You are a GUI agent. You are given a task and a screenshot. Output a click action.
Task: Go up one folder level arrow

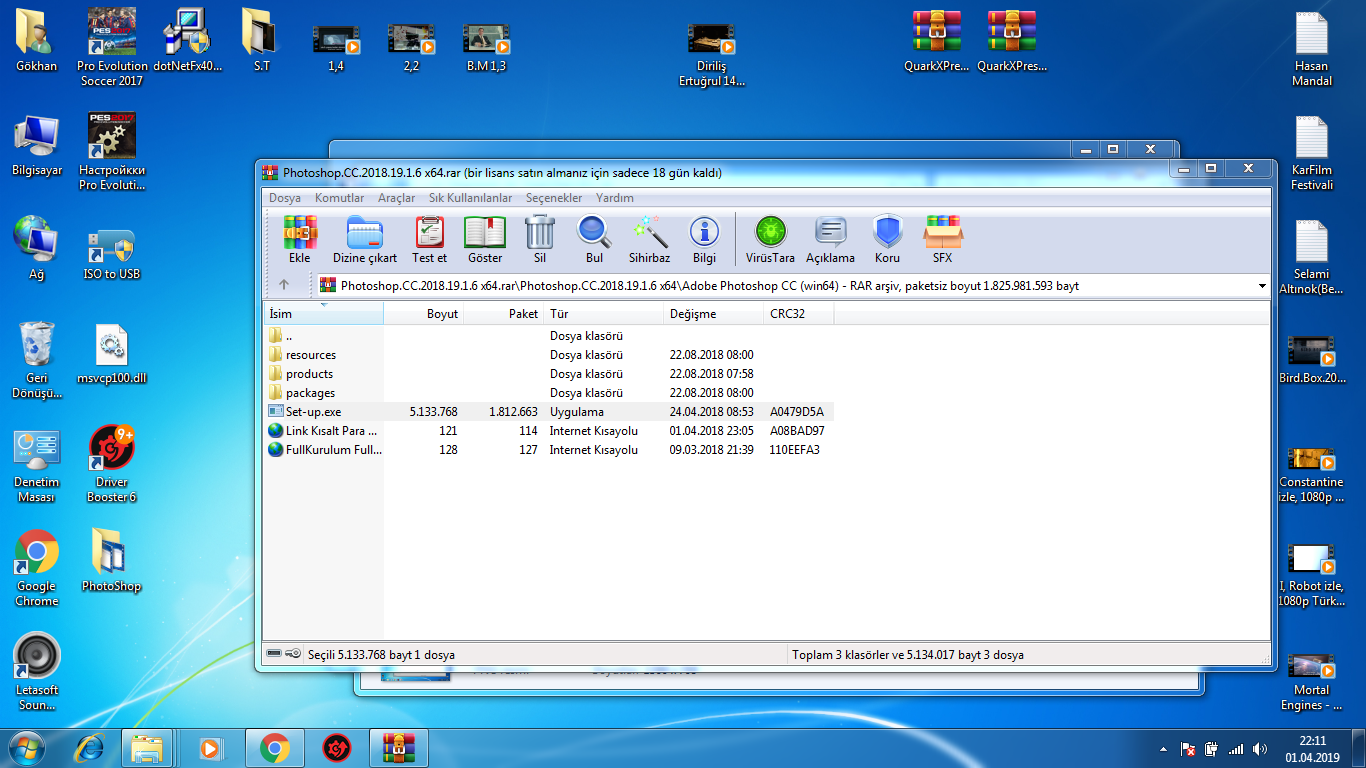tap(284, 285)
